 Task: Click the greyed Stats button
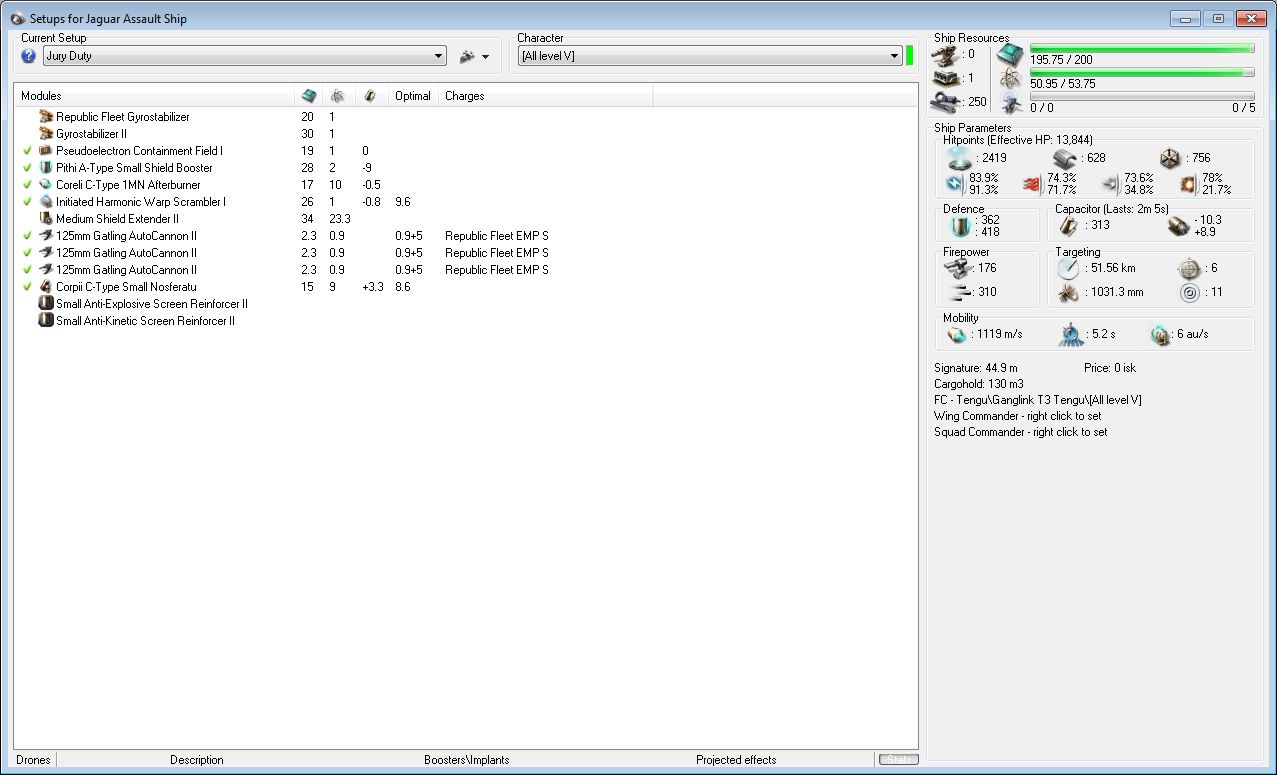pos(899,760)
